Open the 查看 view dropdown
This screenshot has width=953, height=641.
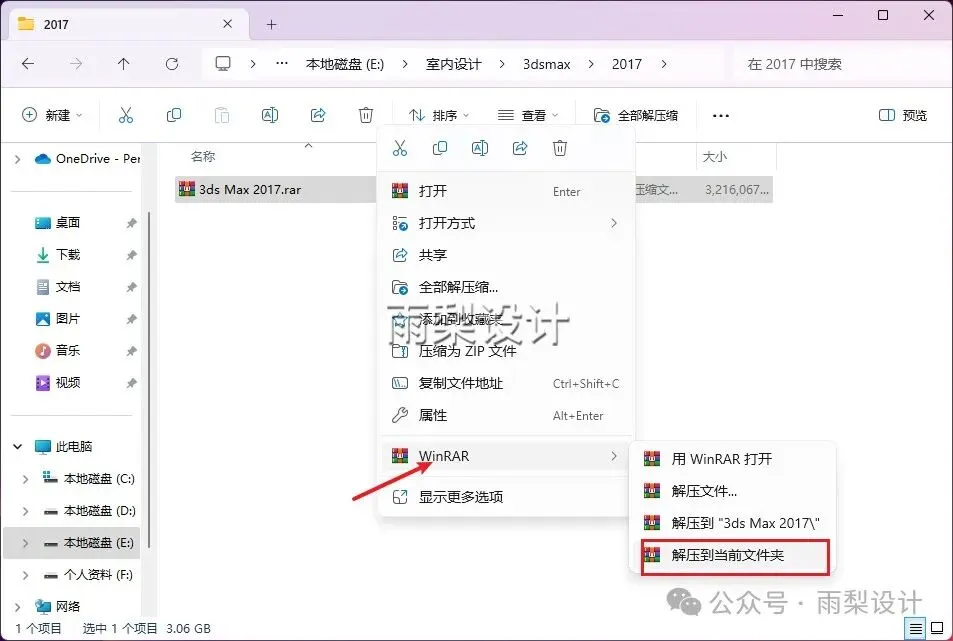click(x=528, y=115)
